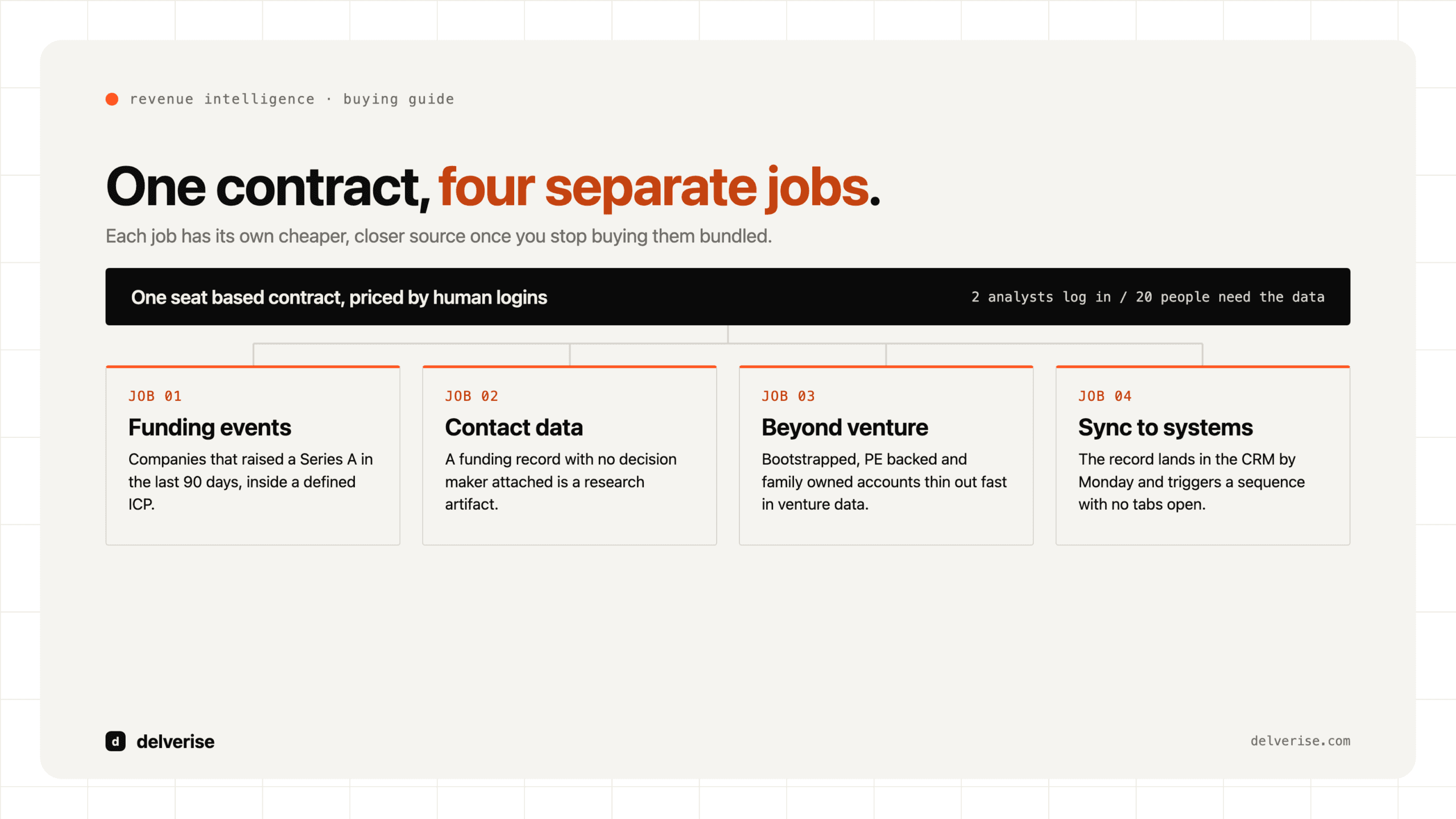Click the subtitle about cheaper, closer source
Screen dimensions: 1456x819
pyautogui.click(x=439, y=237)
